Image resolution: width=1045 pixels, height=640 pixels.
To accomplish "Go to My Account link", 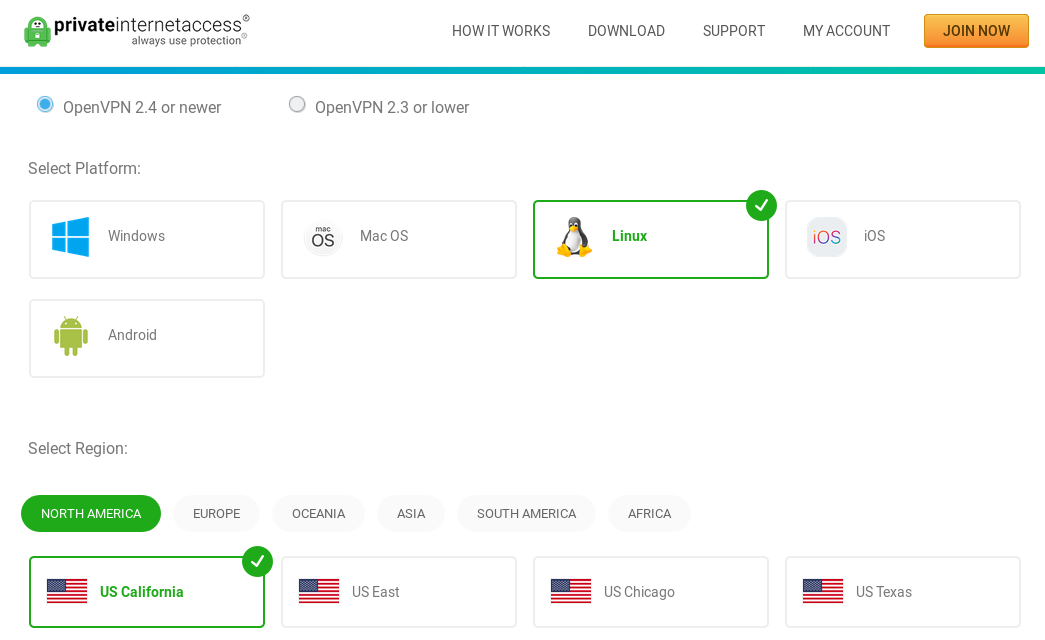I will click(846, 31).
